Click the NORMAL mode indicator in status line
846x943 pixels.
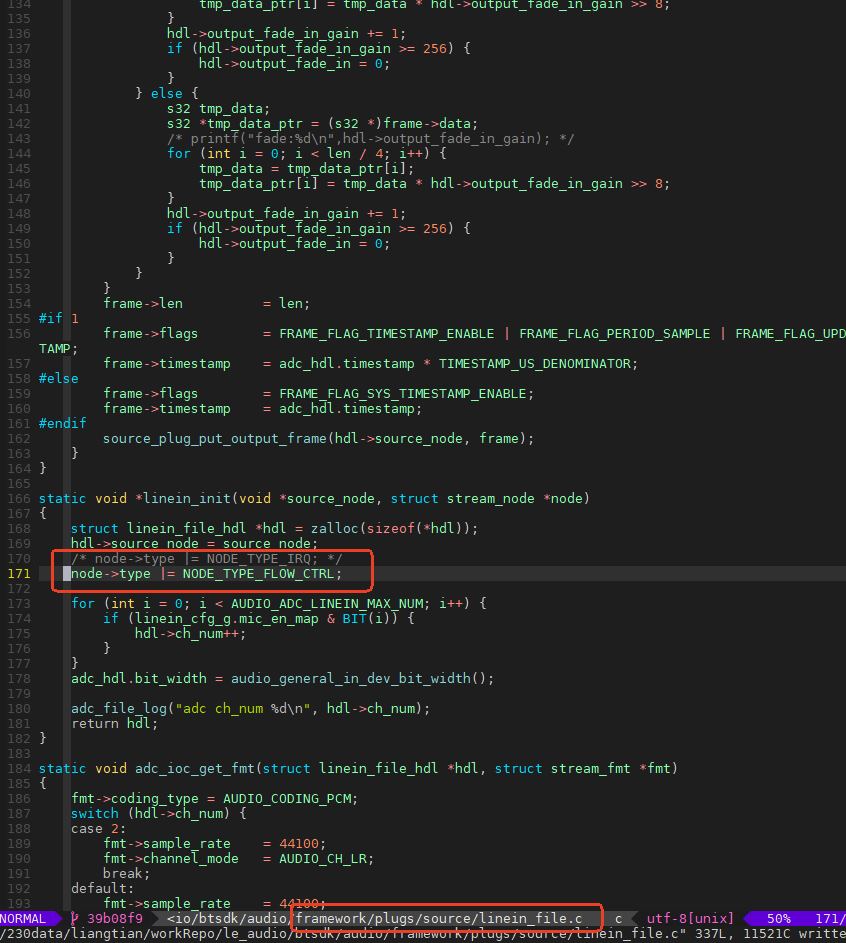[x=23, y=918]
